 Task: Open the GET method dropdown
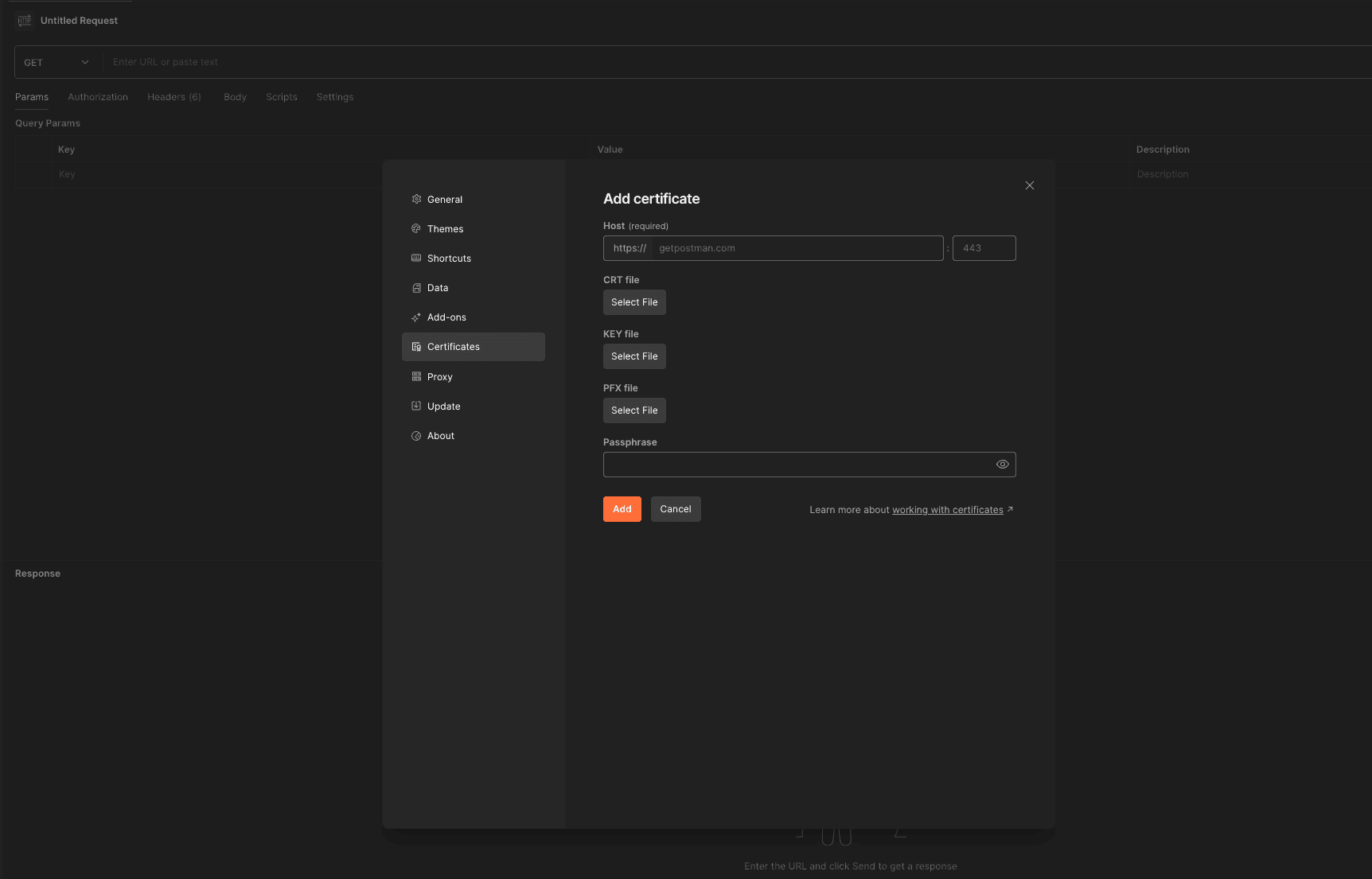(57, 62)
